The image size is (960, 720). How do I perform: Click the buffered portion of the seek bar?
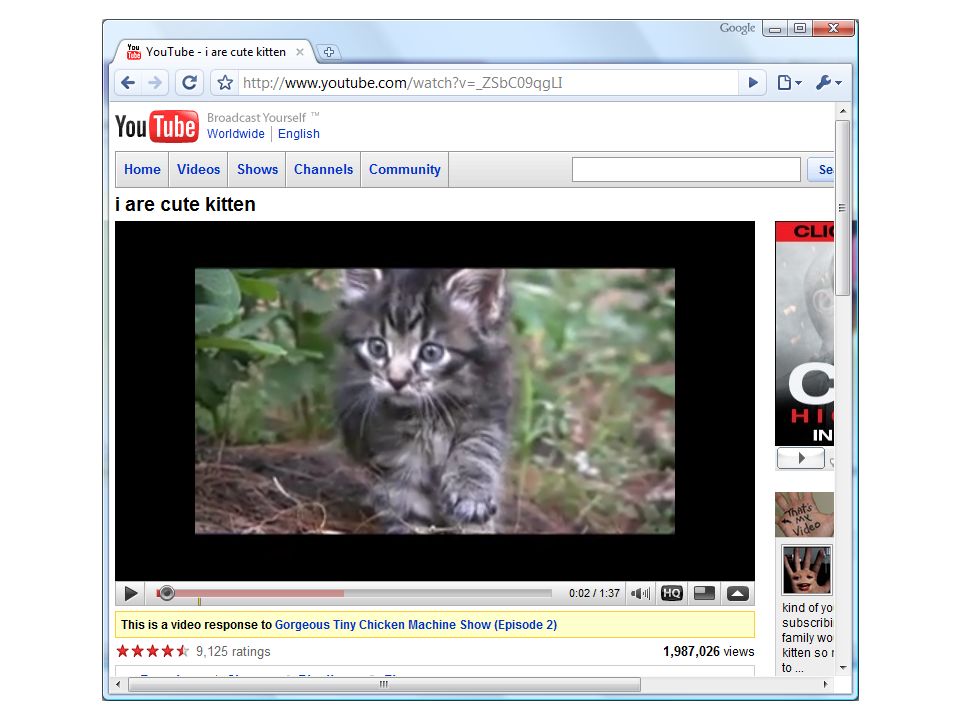click(260, 593)
